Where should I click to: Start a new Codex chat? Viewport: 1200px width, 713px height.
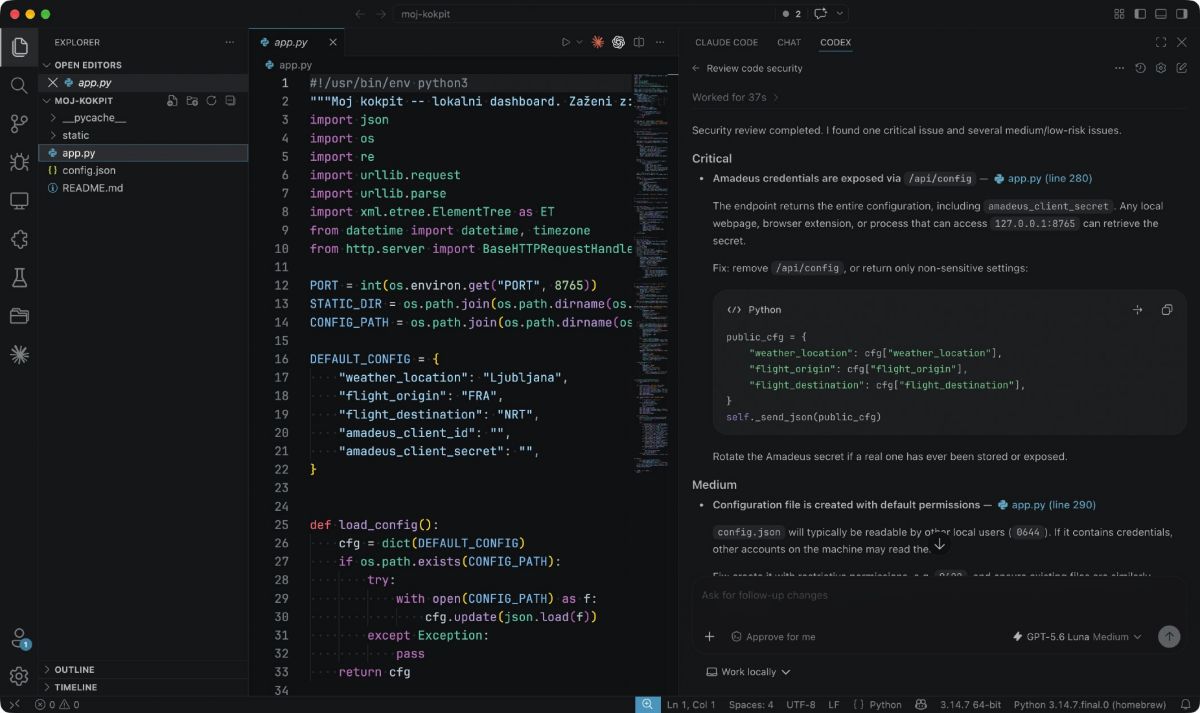1182,68
